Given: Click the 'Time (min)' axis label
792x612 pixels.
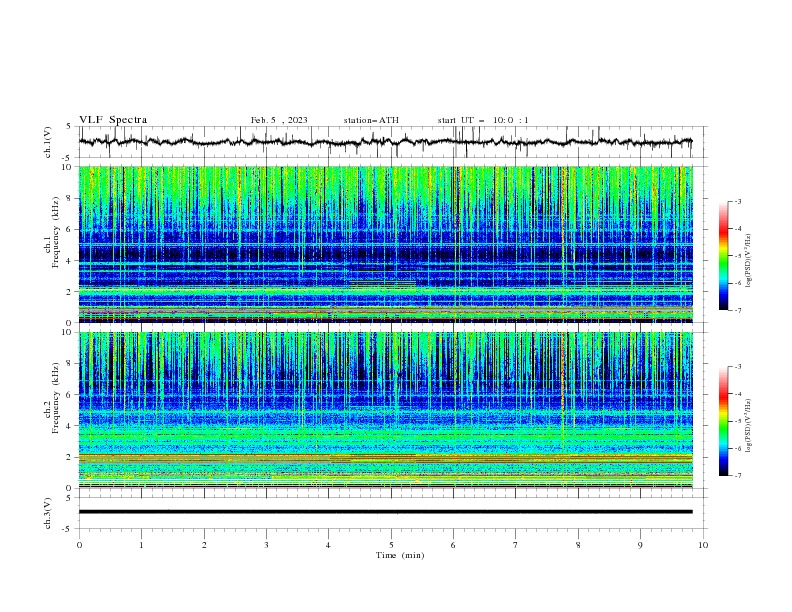Looking at the screenshot, I should (400, 555).
